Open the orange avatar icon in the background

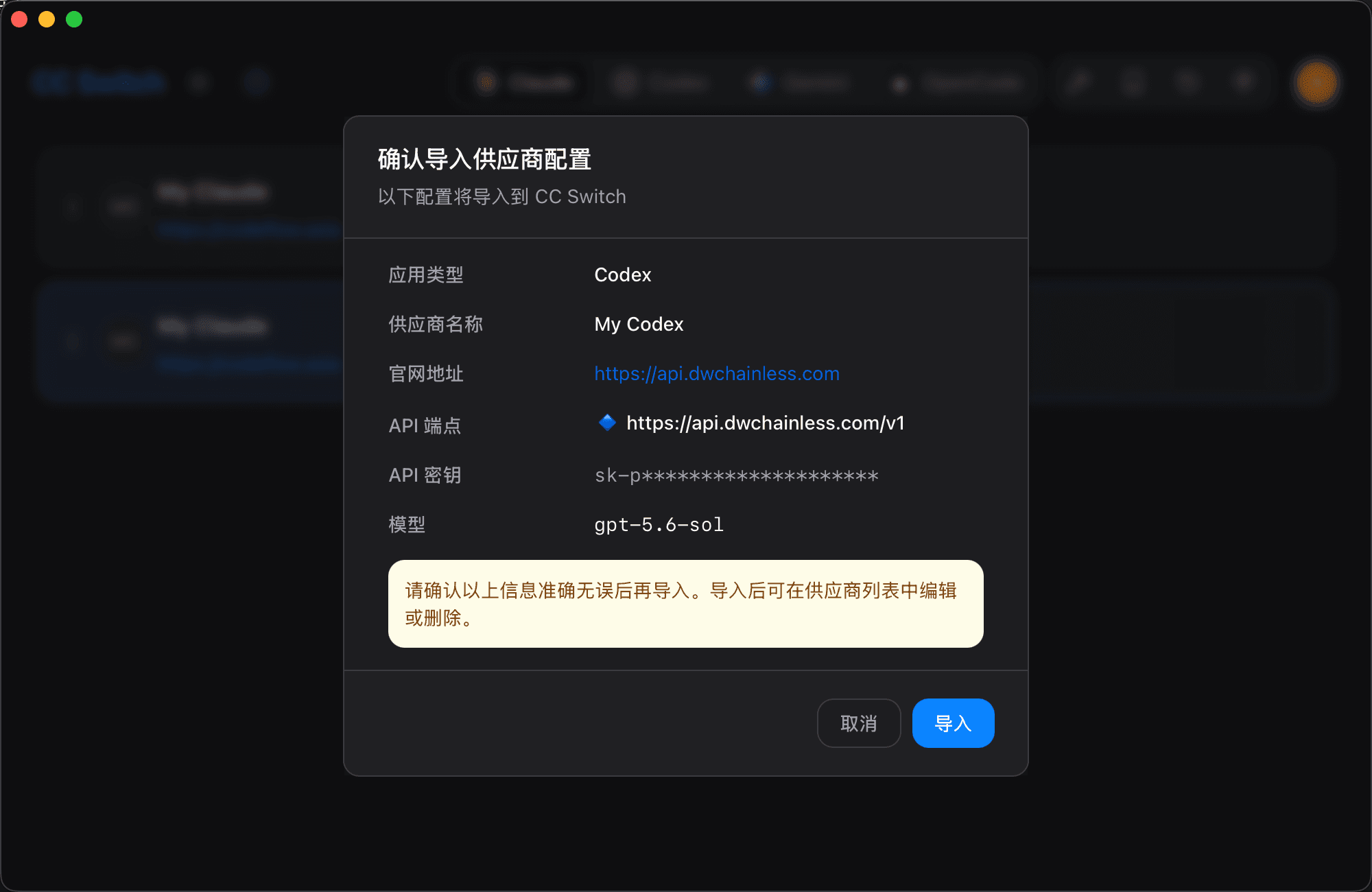(1316, 83)
